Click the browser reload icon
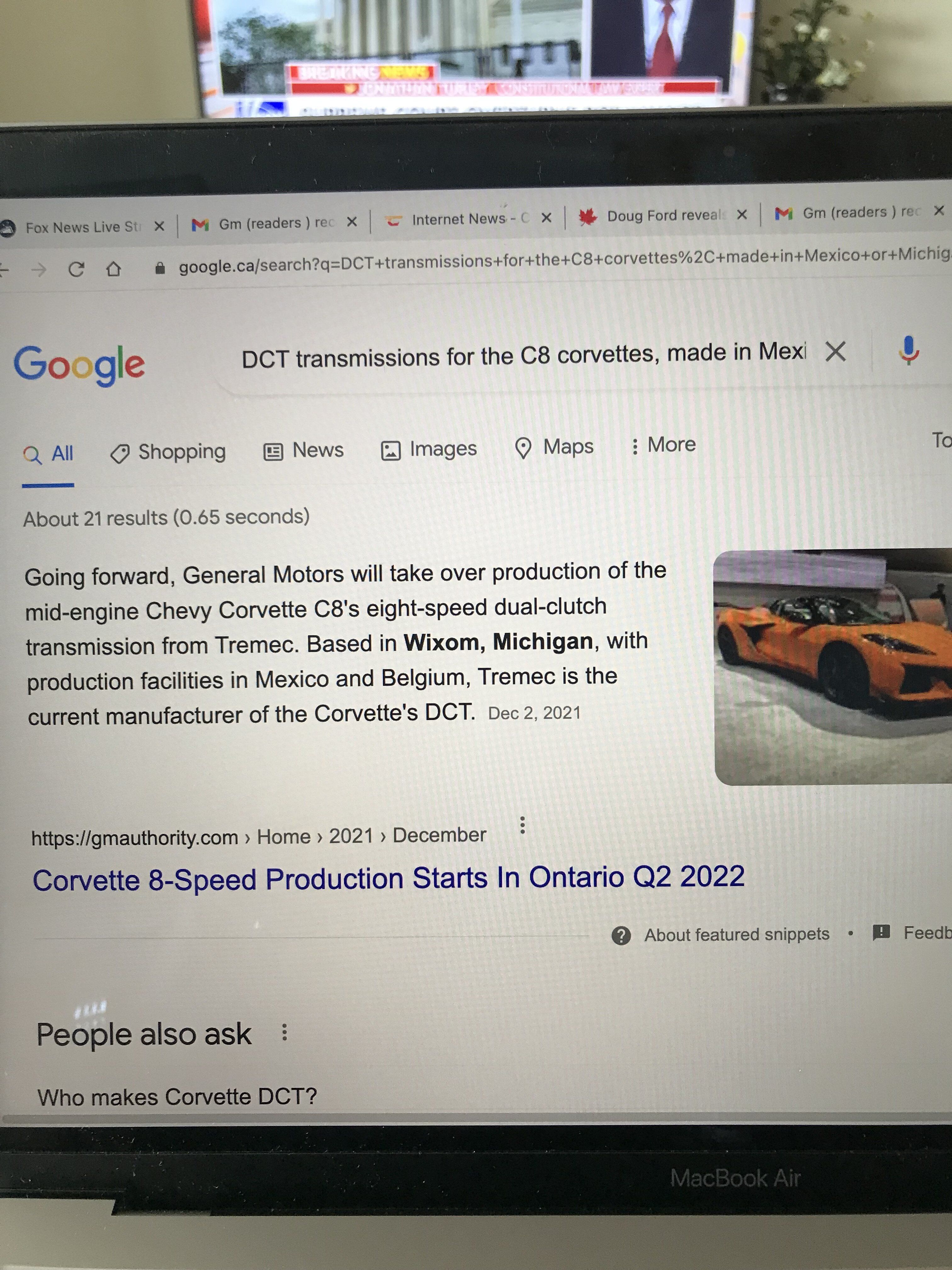The height and width of the screenshot is (1270, 952). 76,269
